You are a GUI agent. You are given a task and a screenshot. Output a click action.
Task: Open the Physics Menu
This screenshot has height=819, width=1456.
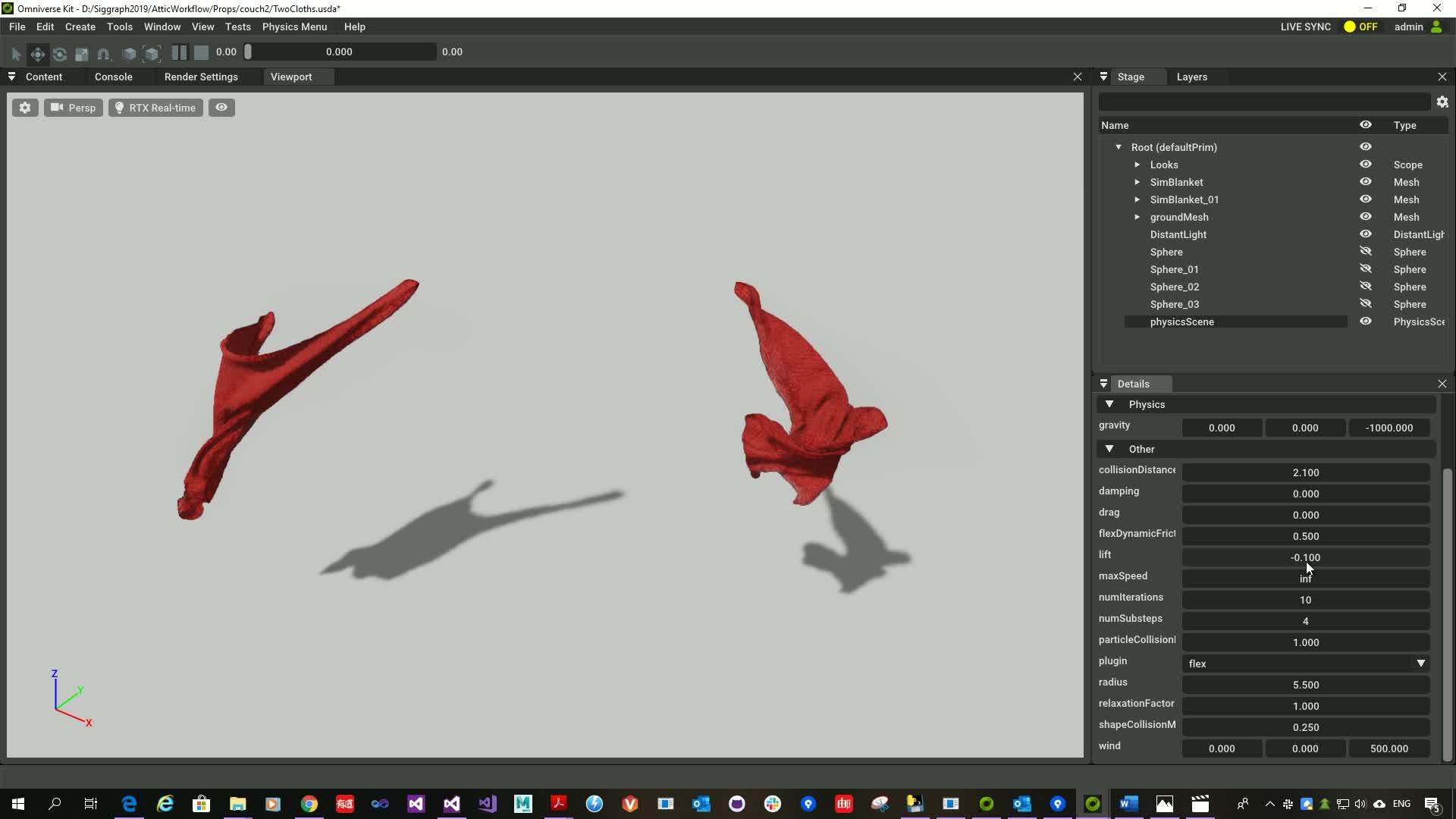pos(294,27)
